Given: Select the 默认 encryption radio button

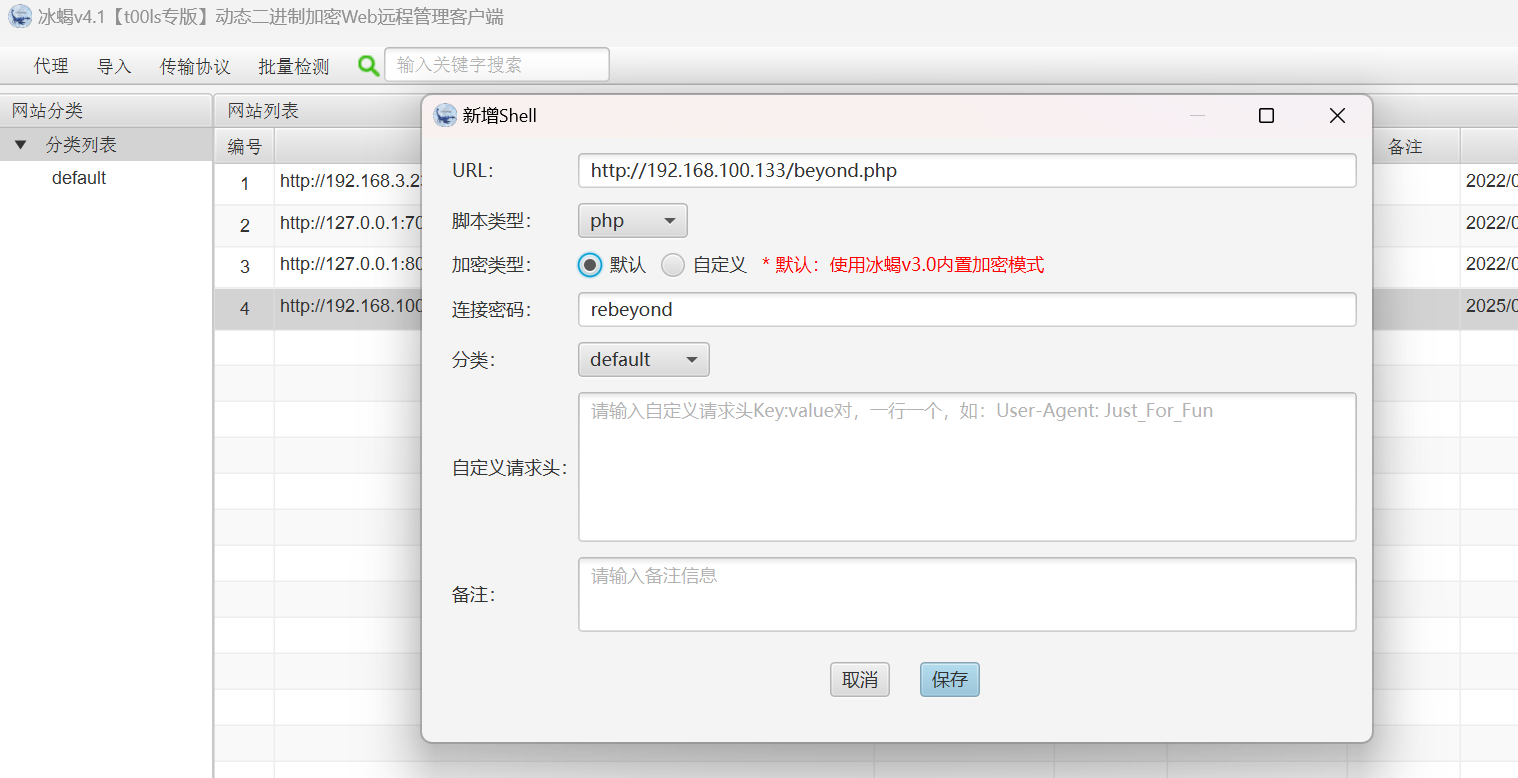Looking at the screenshot, I should (590, 265).
